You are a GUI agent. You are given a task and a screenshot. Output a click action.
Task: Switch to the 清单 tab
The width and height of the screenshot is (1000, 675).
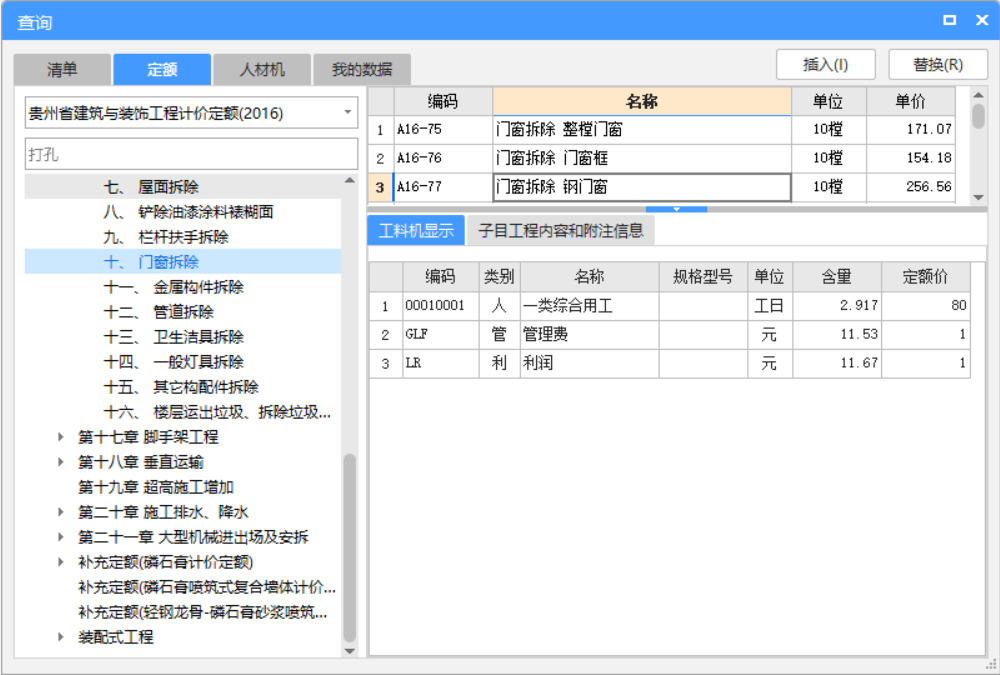tap(62, 70)
